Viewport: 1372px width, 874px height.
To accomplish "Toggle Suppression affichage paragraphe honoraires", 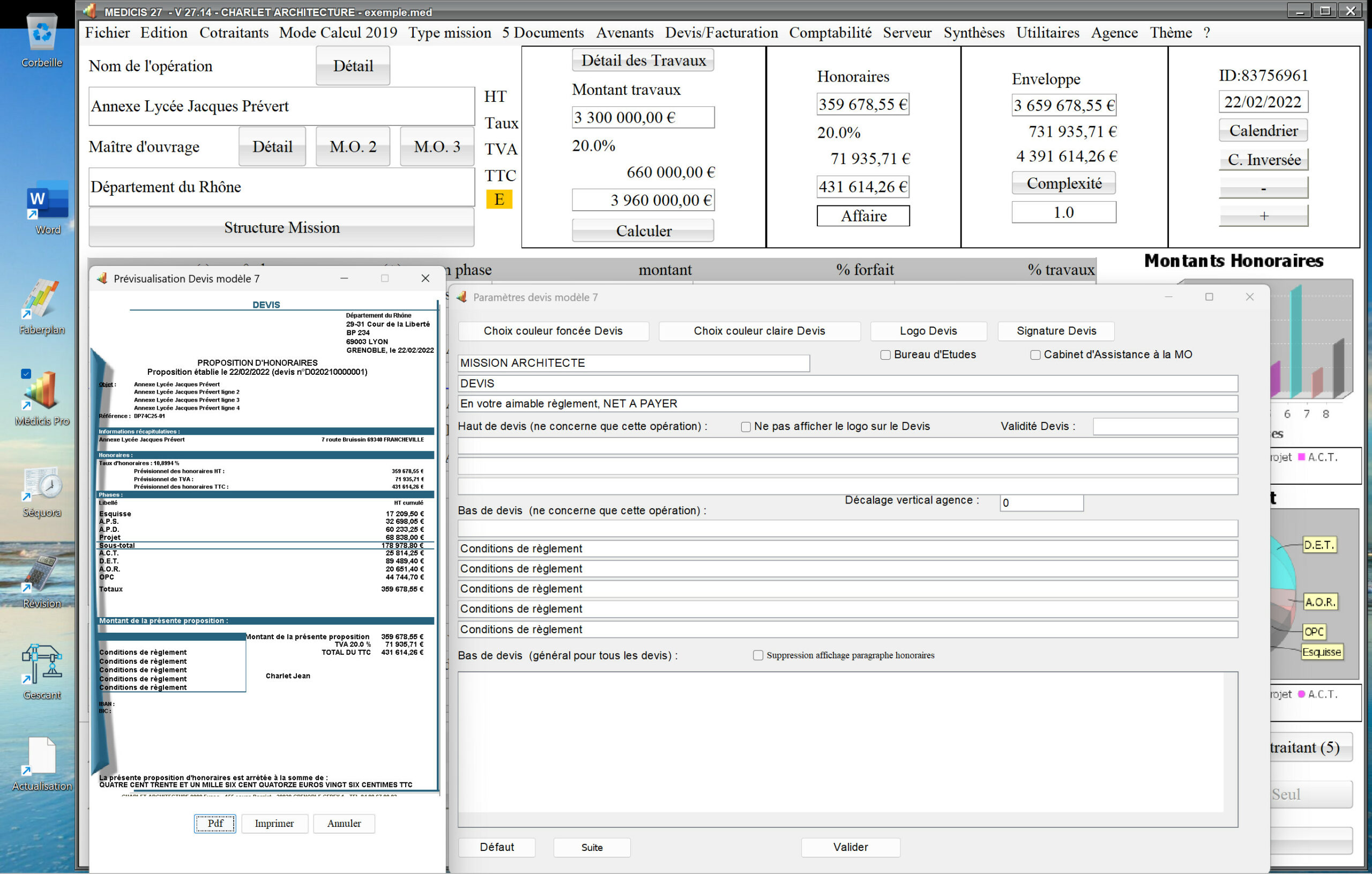I will 758,655.
